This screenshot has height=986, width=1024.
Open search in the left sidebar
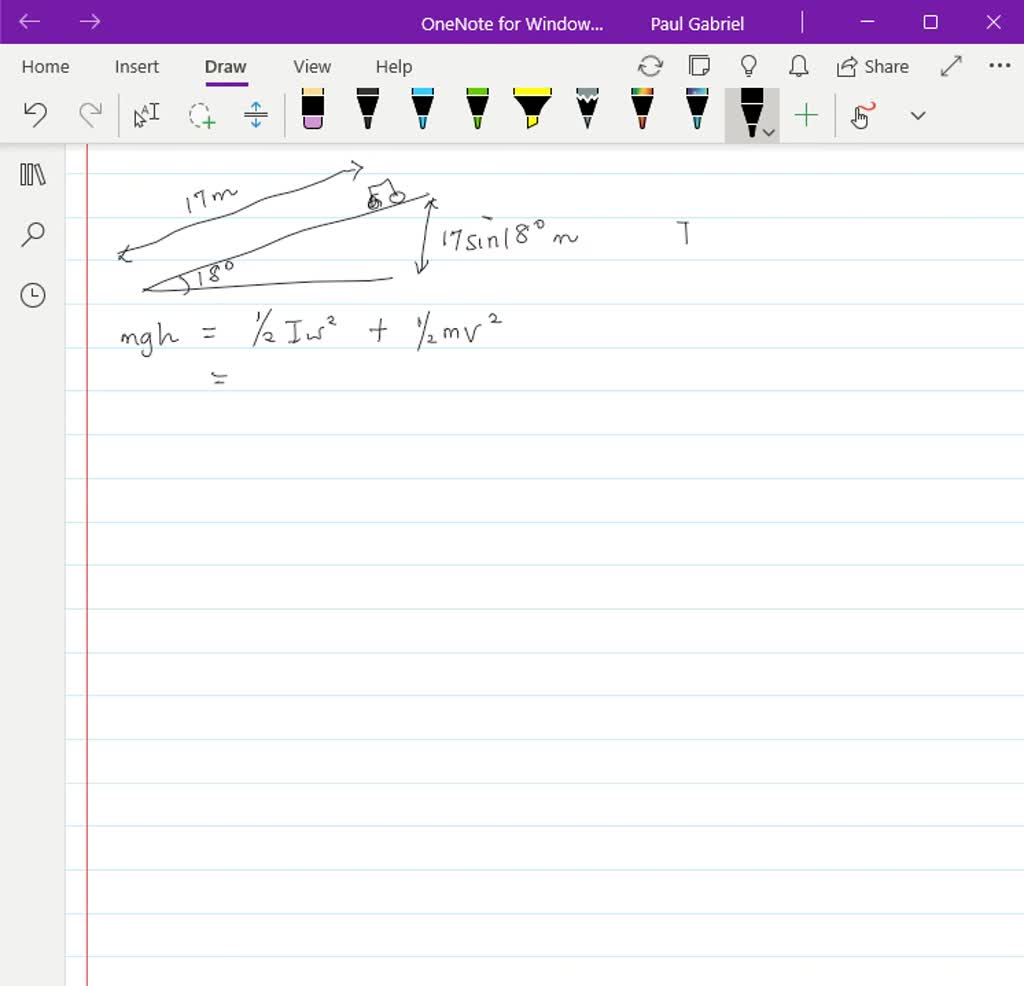click(x=33, y=235)
